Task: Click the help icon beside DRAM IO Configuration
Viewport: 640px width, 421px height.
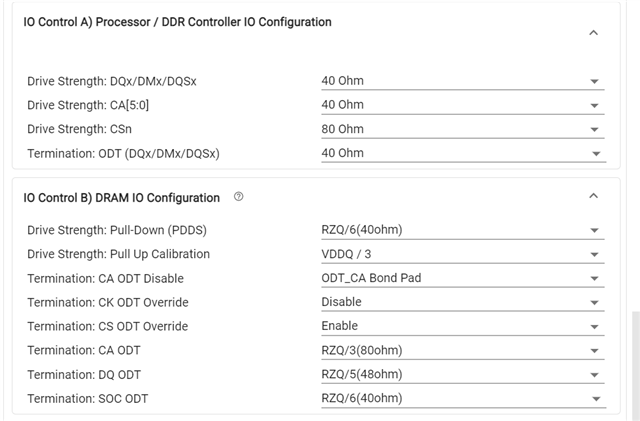Action: (x=238, y=197)
